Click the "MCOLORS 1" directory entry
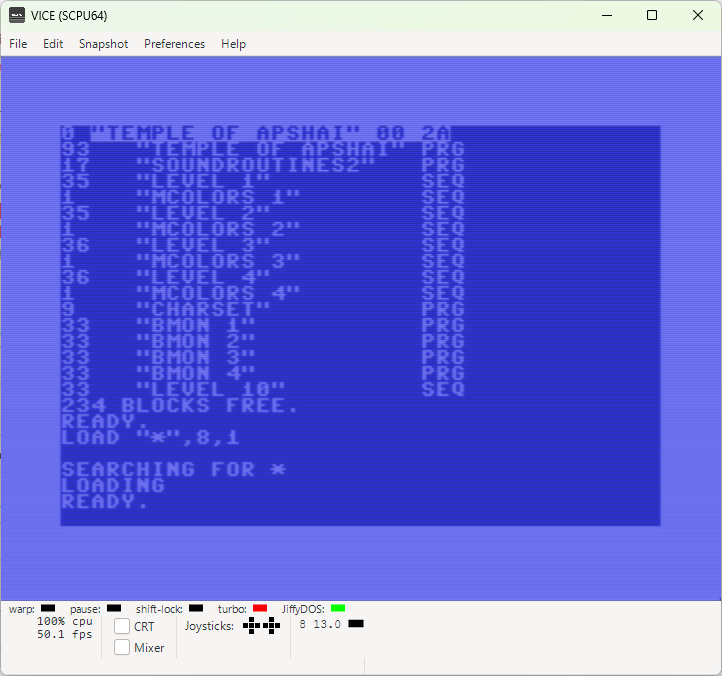This screenshot has height=676, width=722. point(263,198)
